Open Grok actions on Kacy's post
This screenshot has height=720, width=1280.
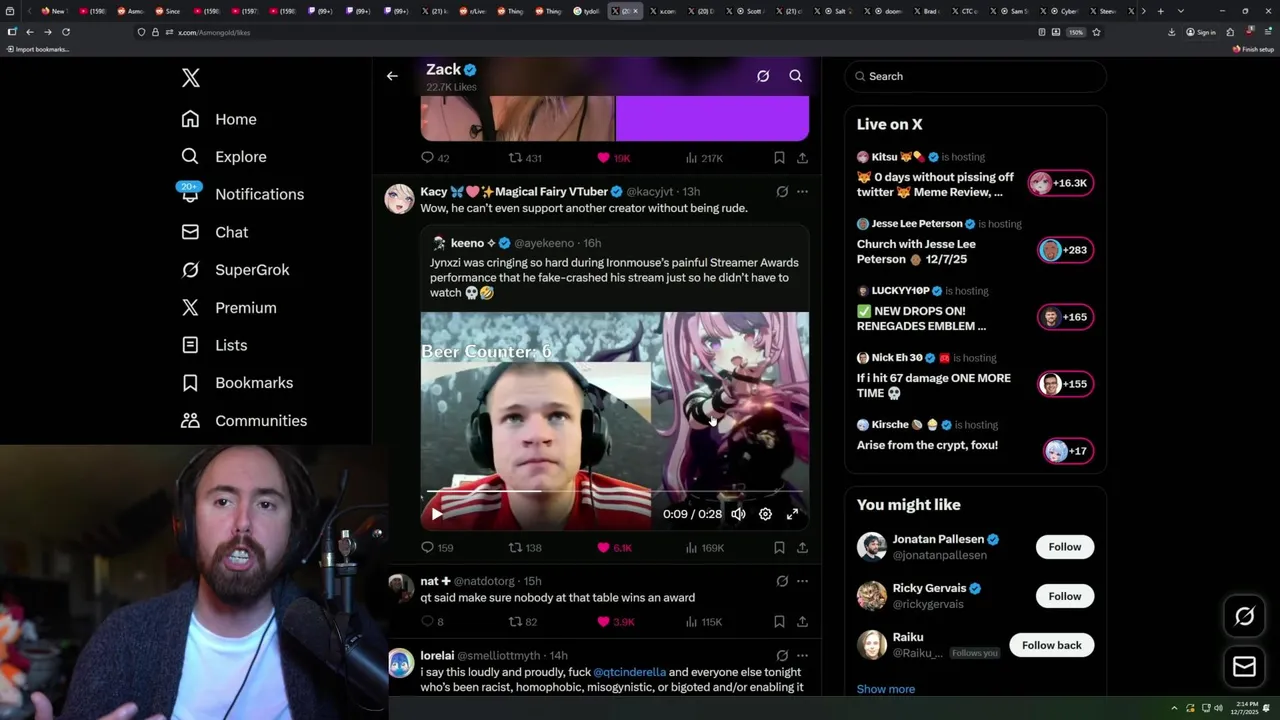[x=782, y=191]
